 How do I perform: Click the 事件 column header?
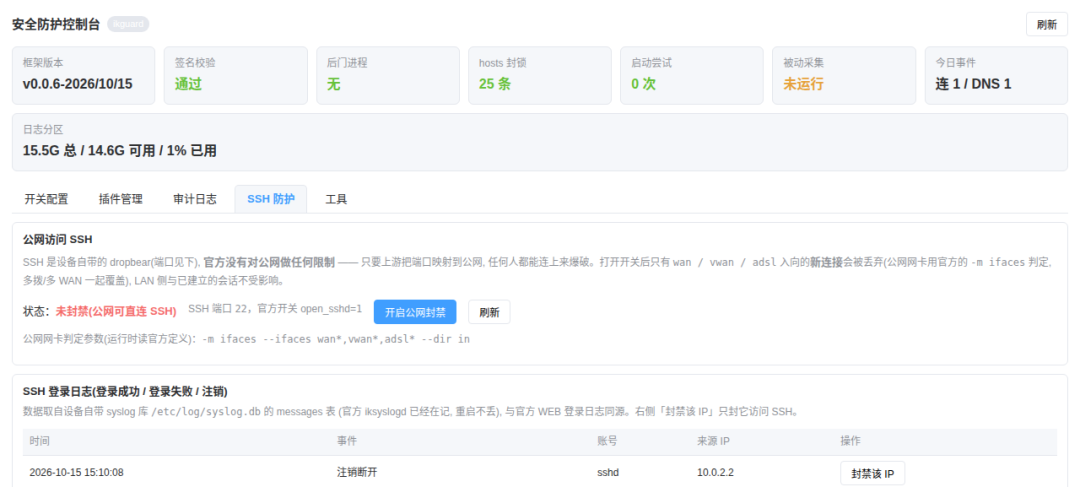point(347,440)
